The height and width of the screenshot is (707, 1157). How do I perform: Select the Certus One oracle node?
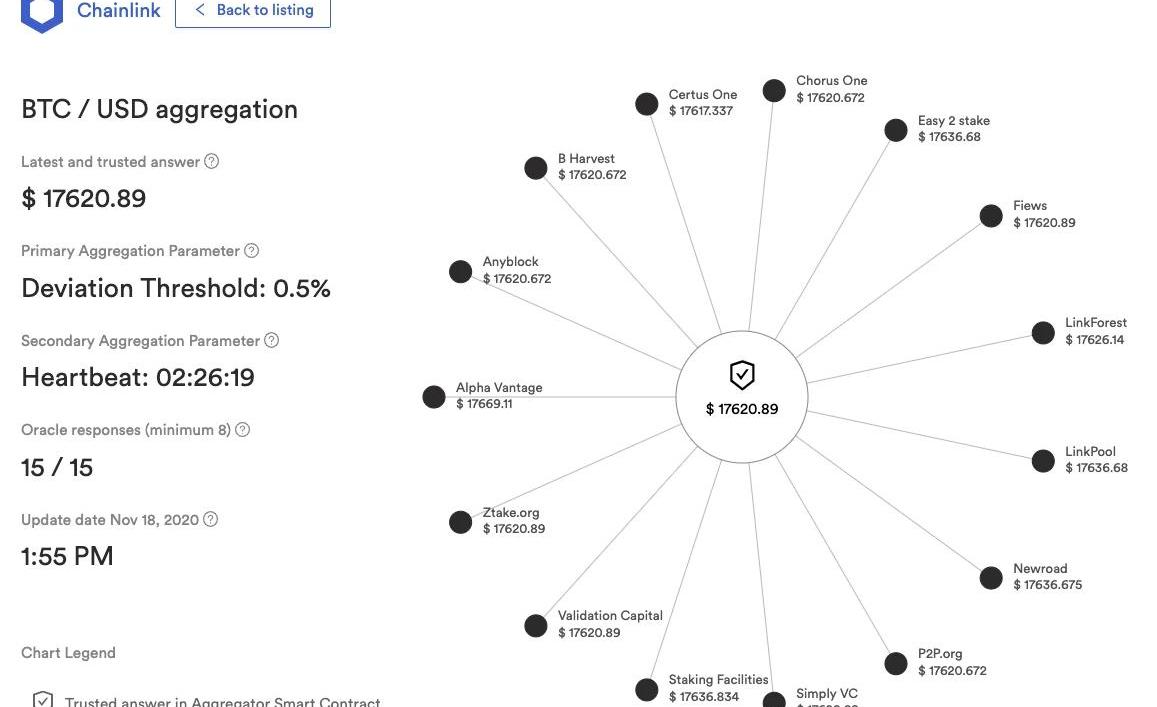647,103
